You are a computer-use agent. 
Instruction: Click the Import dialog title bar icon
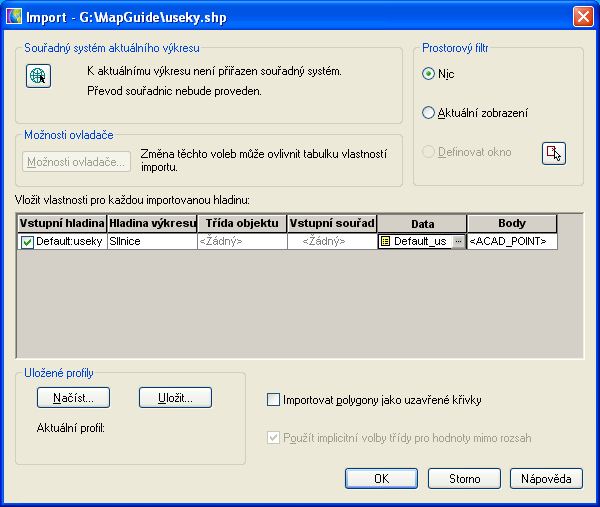[13, 16]
